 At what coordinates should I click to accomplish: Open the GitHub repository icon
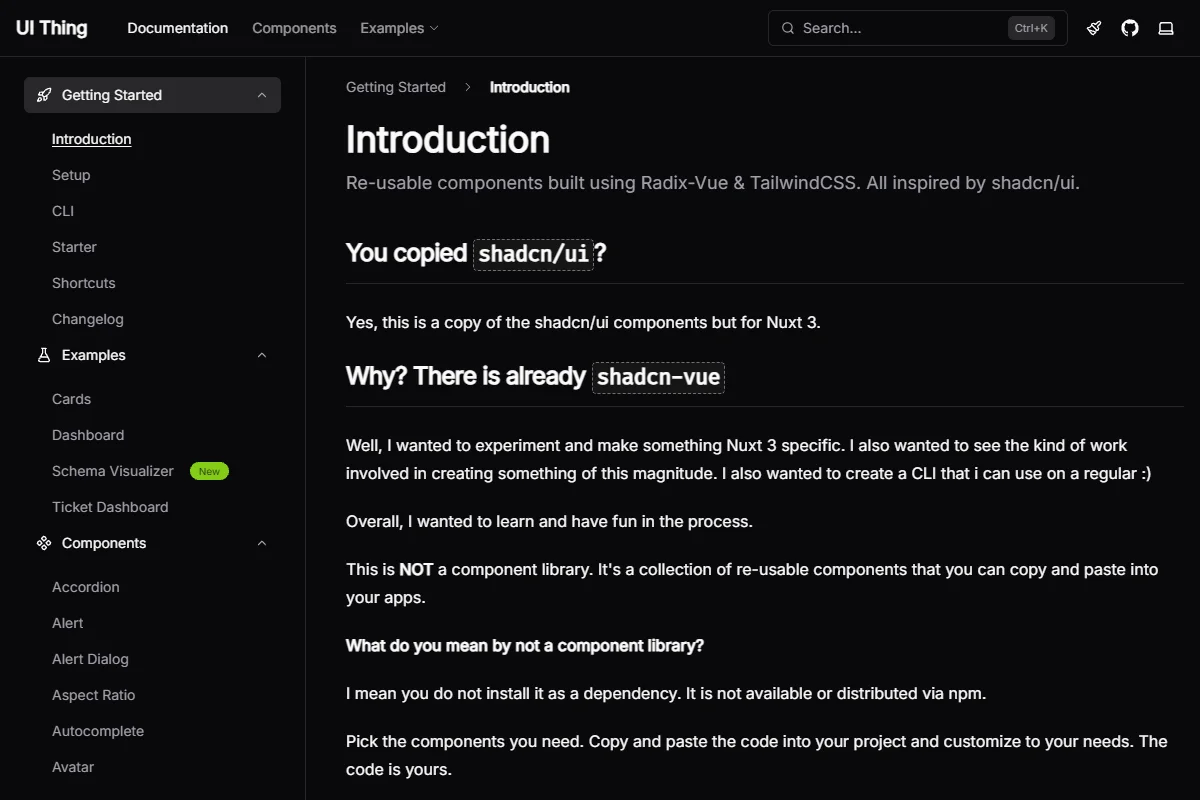click(1130, 28)
